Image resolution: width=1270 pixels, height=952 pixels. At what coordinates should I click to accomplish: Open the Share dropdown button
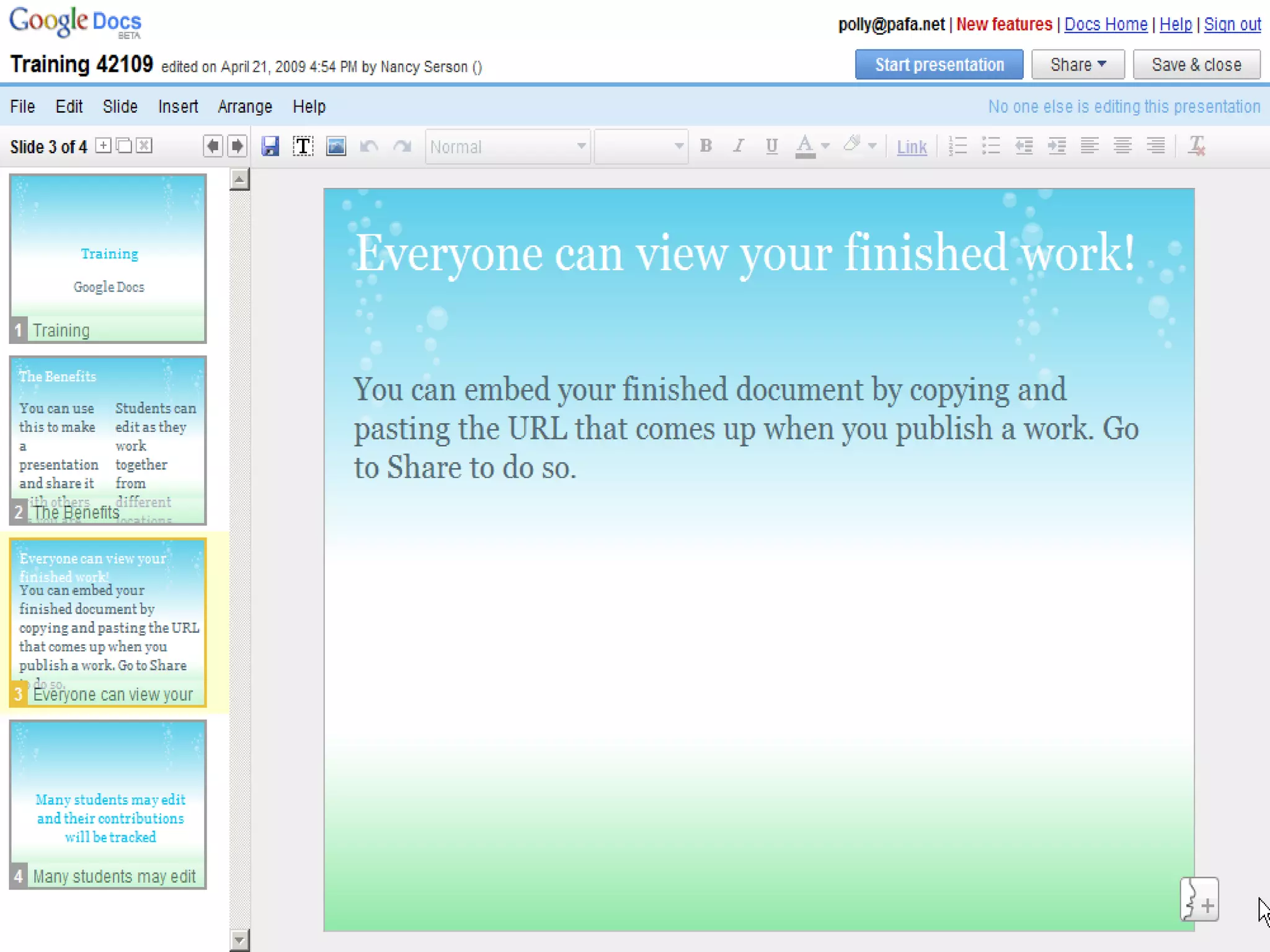coord(1078,64)
